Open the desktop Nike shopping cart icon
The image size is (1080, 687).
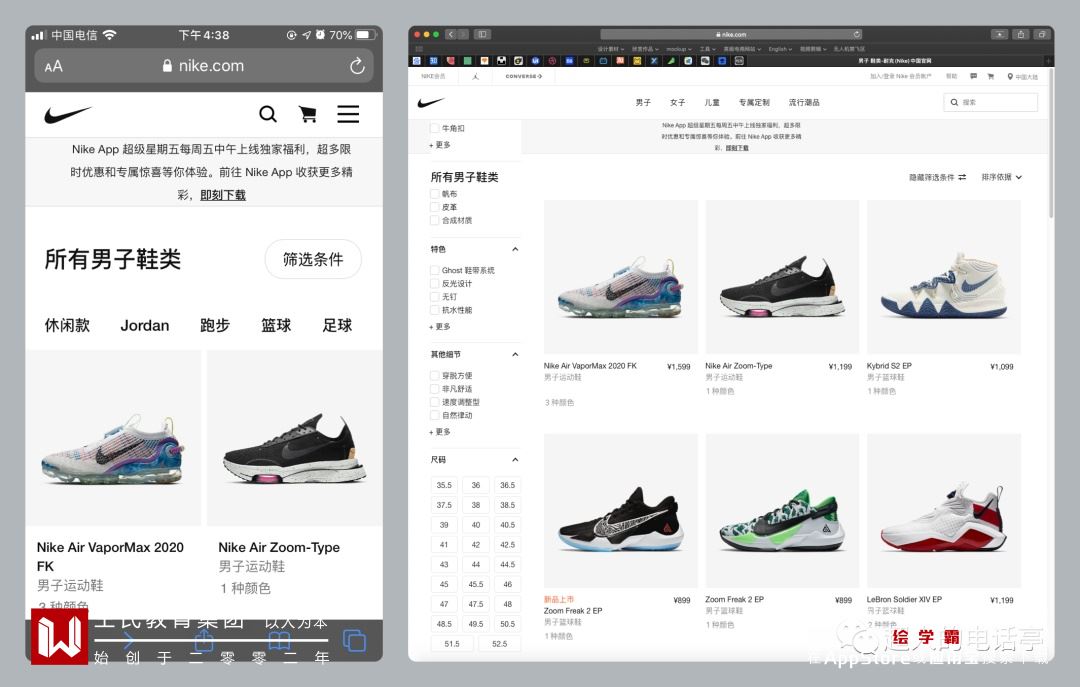click(990, 76)
